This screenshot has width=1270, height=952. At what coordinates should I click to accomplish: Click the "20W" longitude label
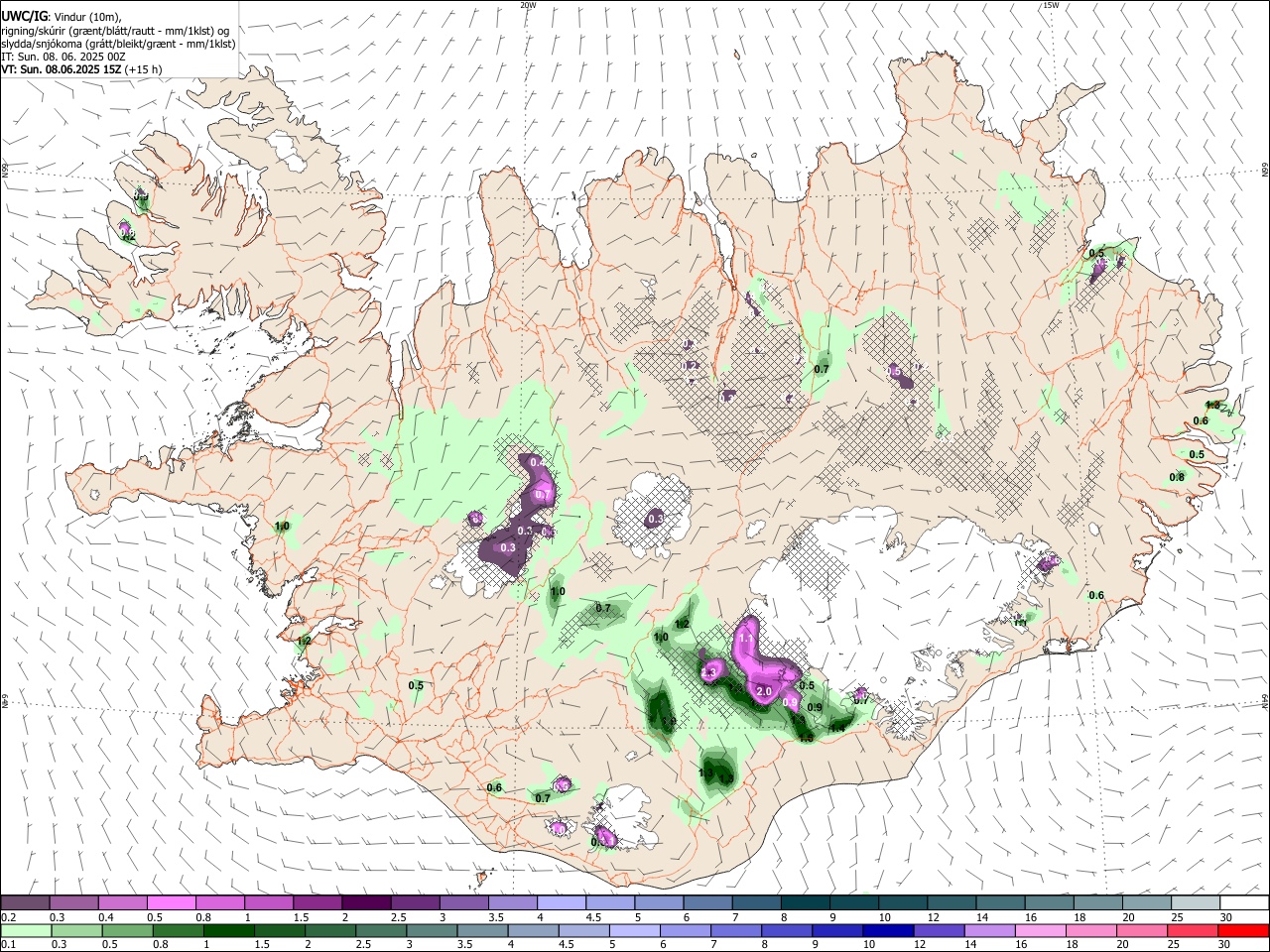[x=528, y=5]
